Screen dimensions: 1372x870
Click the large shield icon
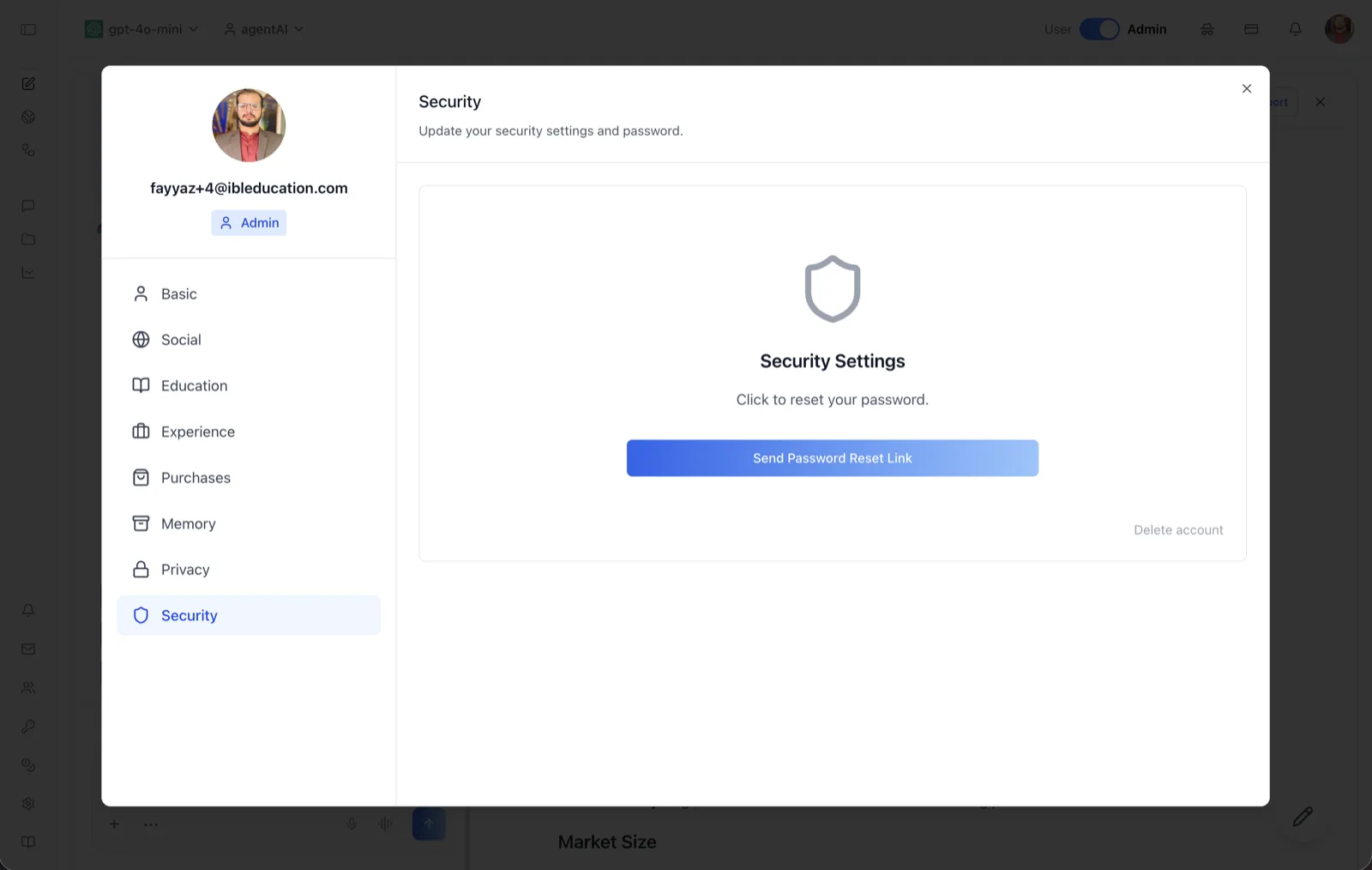coord(832,289)
